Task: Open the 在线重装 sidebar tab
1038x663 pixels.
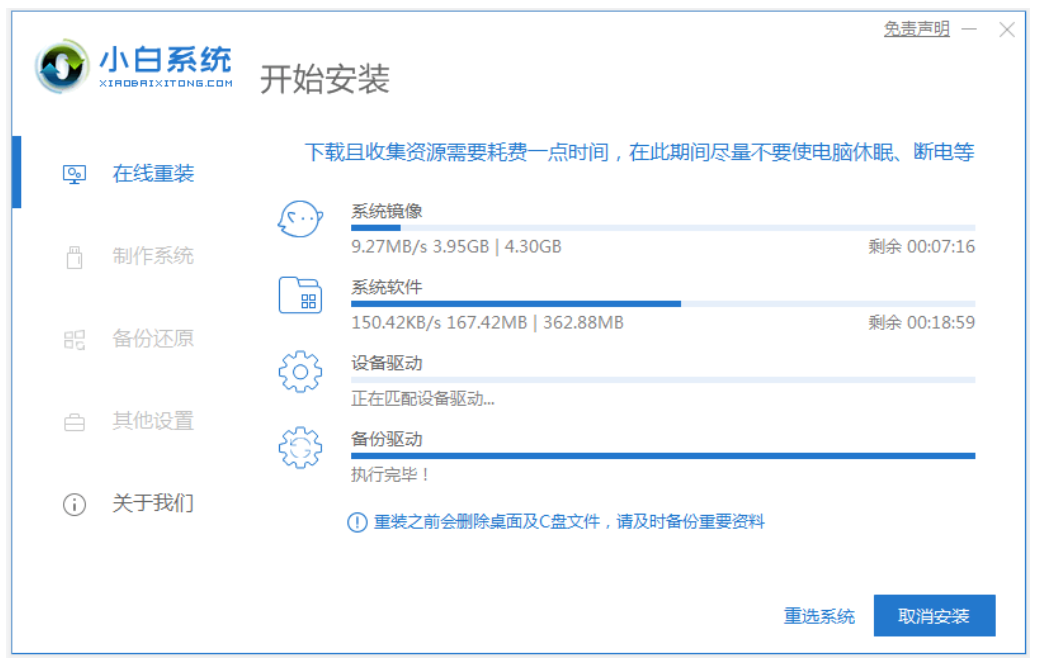Action: click(x=152, y=174)
